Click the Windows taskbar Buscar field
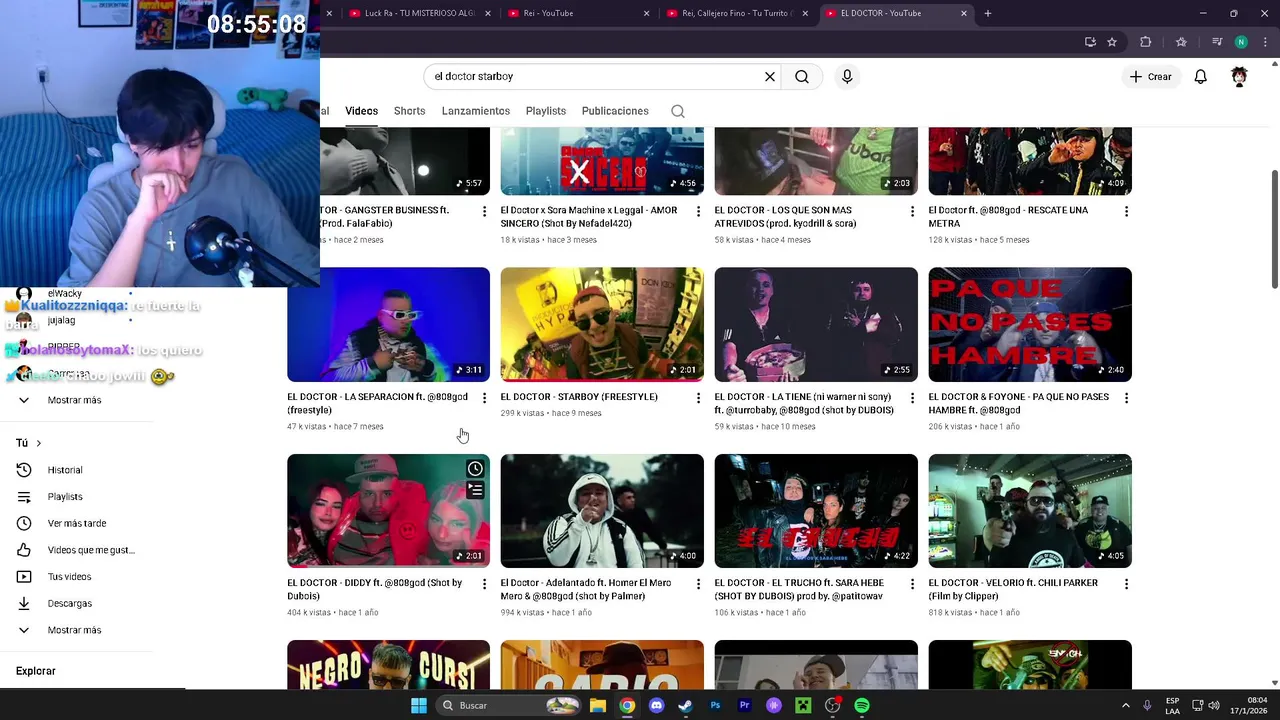 [510, 705]
